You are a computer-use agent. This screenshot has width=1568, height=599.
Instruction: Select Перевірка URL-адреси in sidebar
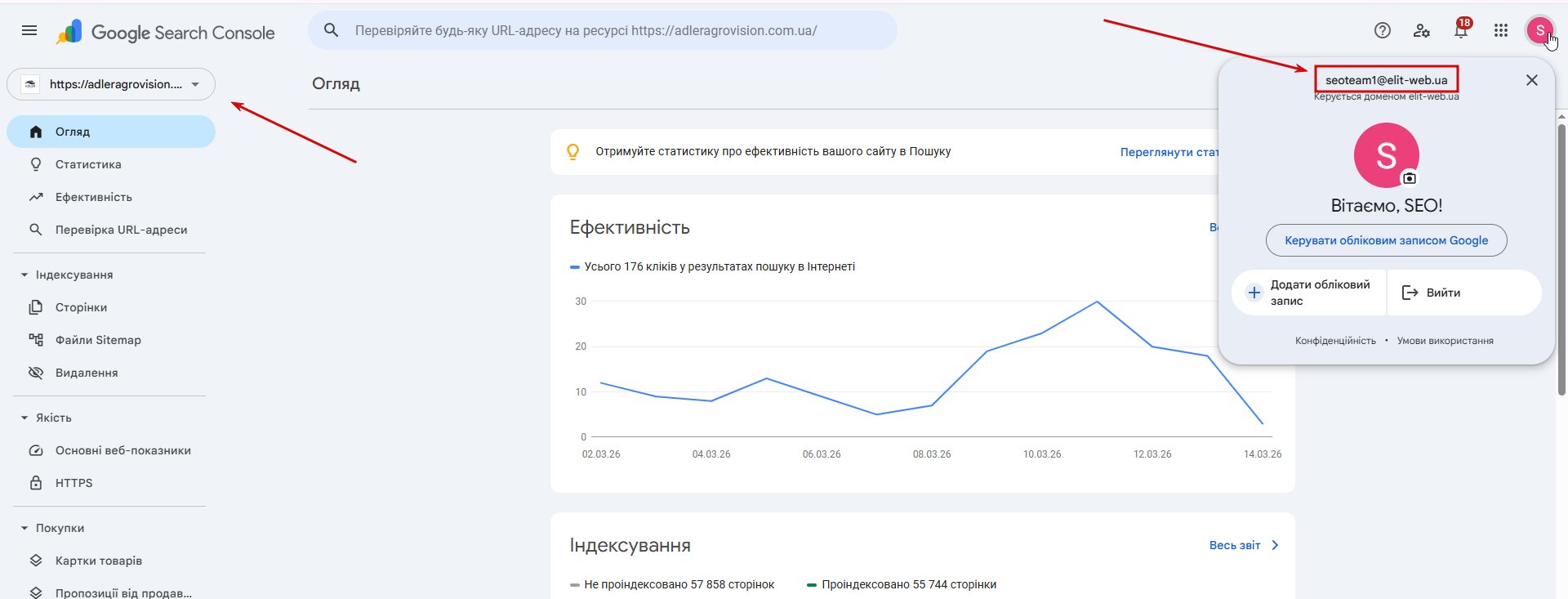coord(121,230)
